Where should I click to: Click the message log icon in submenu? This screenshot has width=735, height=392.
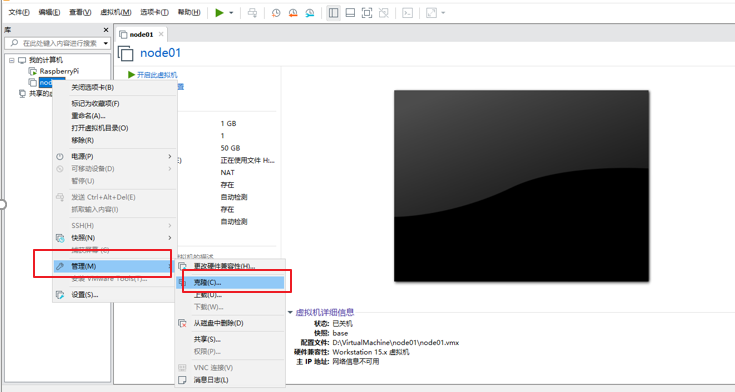[x=182, y=380]
